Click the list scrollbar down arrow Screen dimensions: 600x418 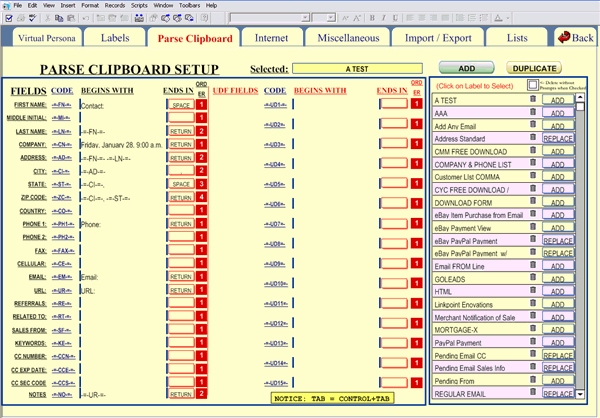click(x=580, y=394)
